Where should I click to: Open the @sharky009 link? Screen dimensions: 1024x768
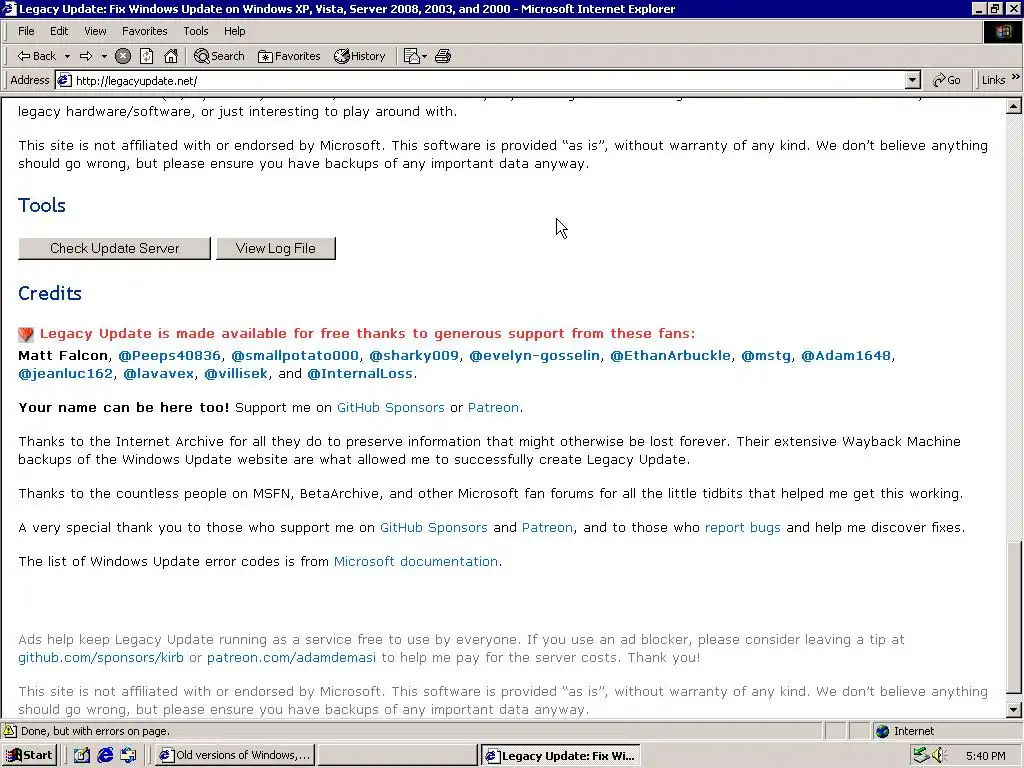414,355
